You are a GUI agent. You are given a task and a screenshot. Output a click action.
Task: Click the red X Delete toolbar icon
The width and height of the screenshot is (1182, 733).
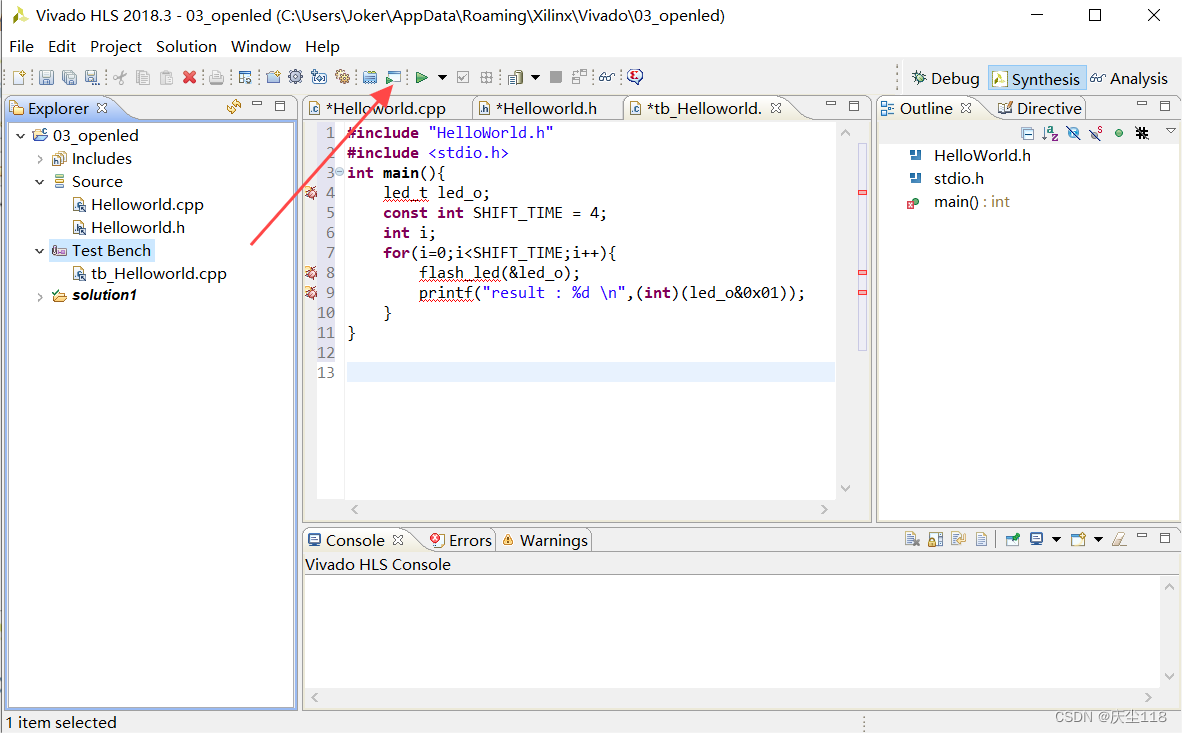pos(189,77)
